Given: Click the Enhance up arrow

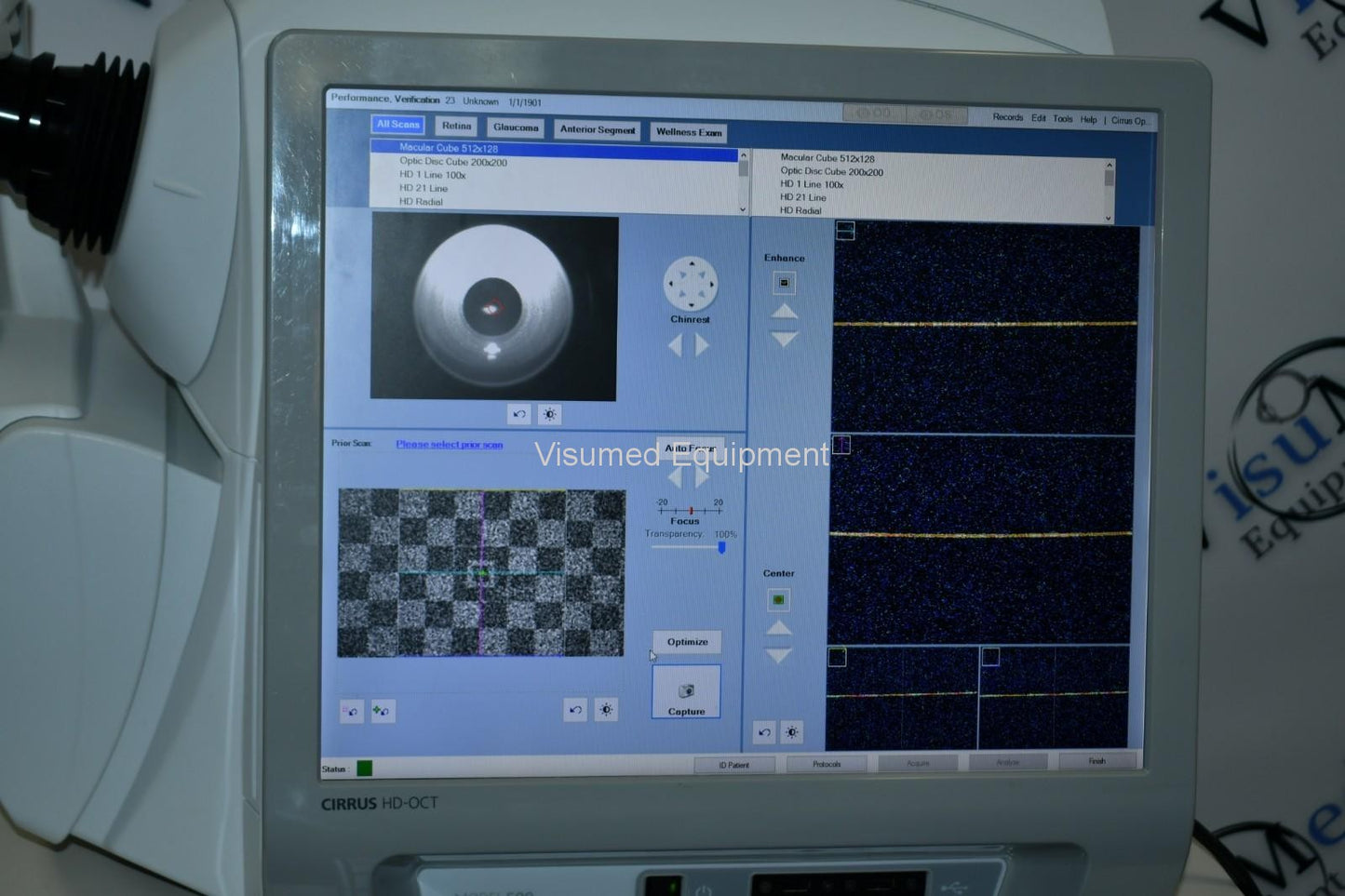Looking at the screenshot, I should tap(785, 312).
